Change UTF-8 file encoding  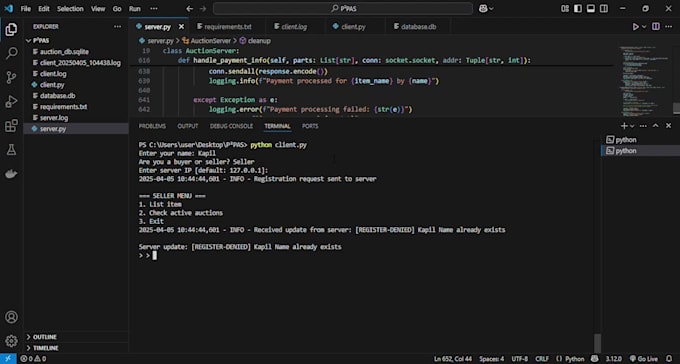(520, 359)
